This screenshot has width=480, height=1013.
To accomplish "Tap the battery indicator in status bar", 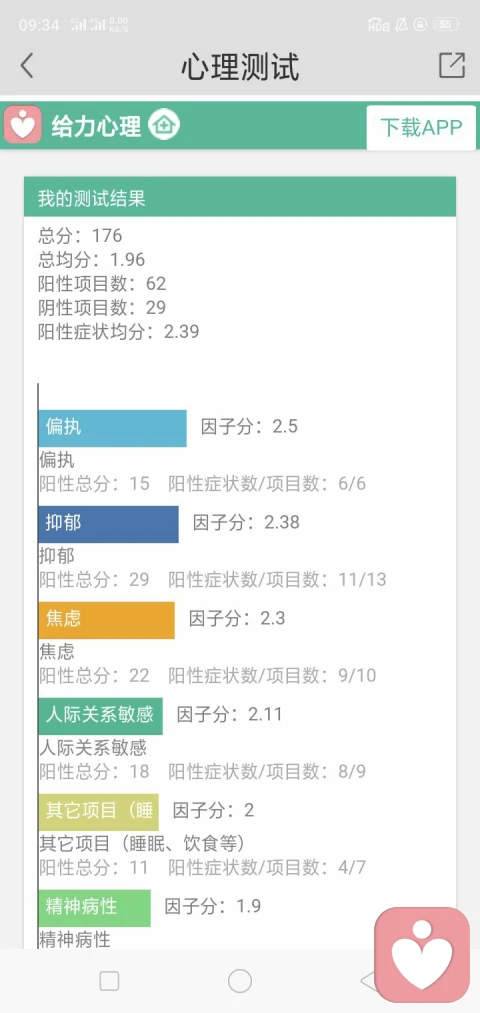I will pos(445,25).
